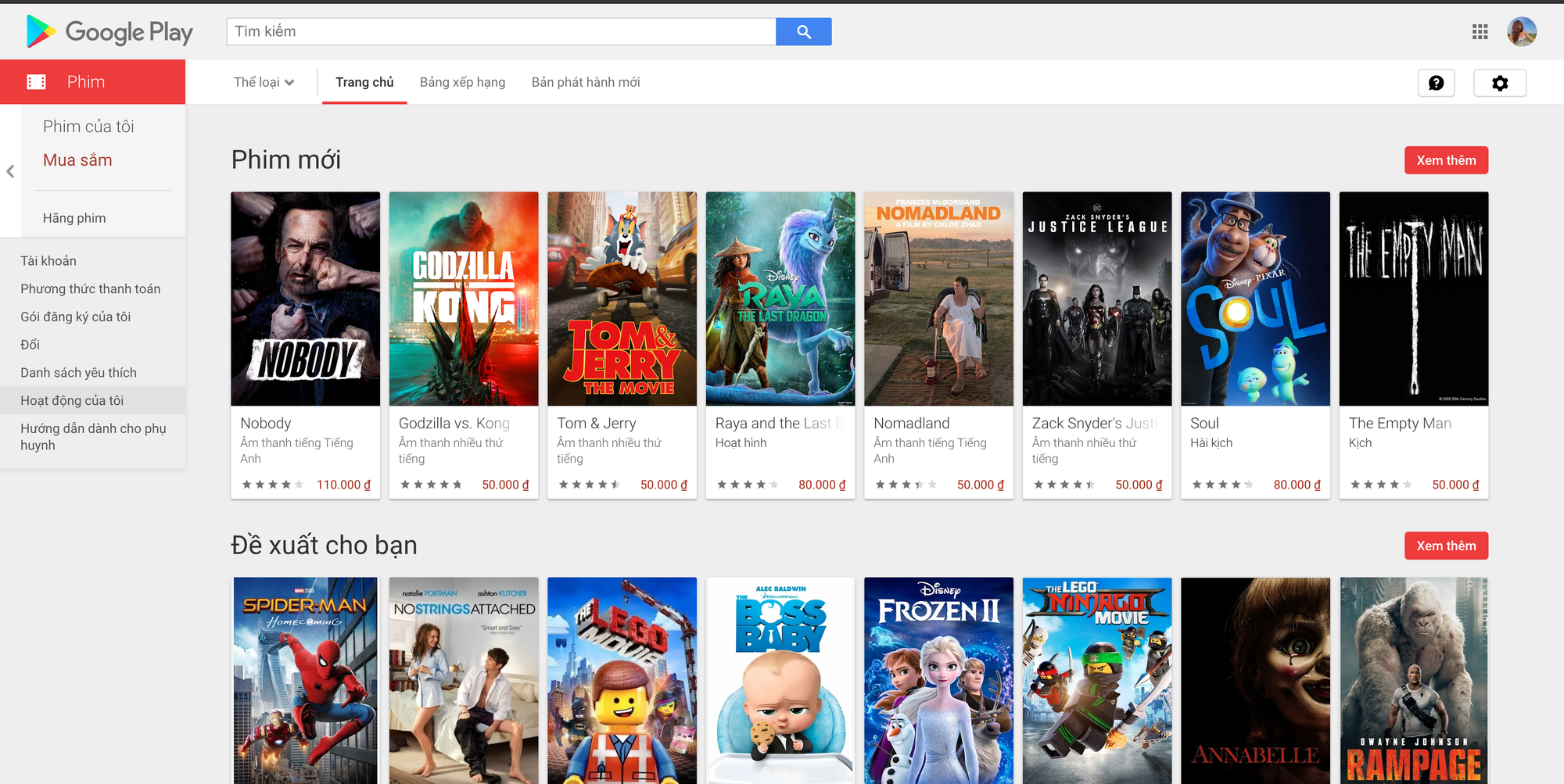Click the Nobody price 110.000 ₫
1564x784 pixels.
tap(343, 485)
